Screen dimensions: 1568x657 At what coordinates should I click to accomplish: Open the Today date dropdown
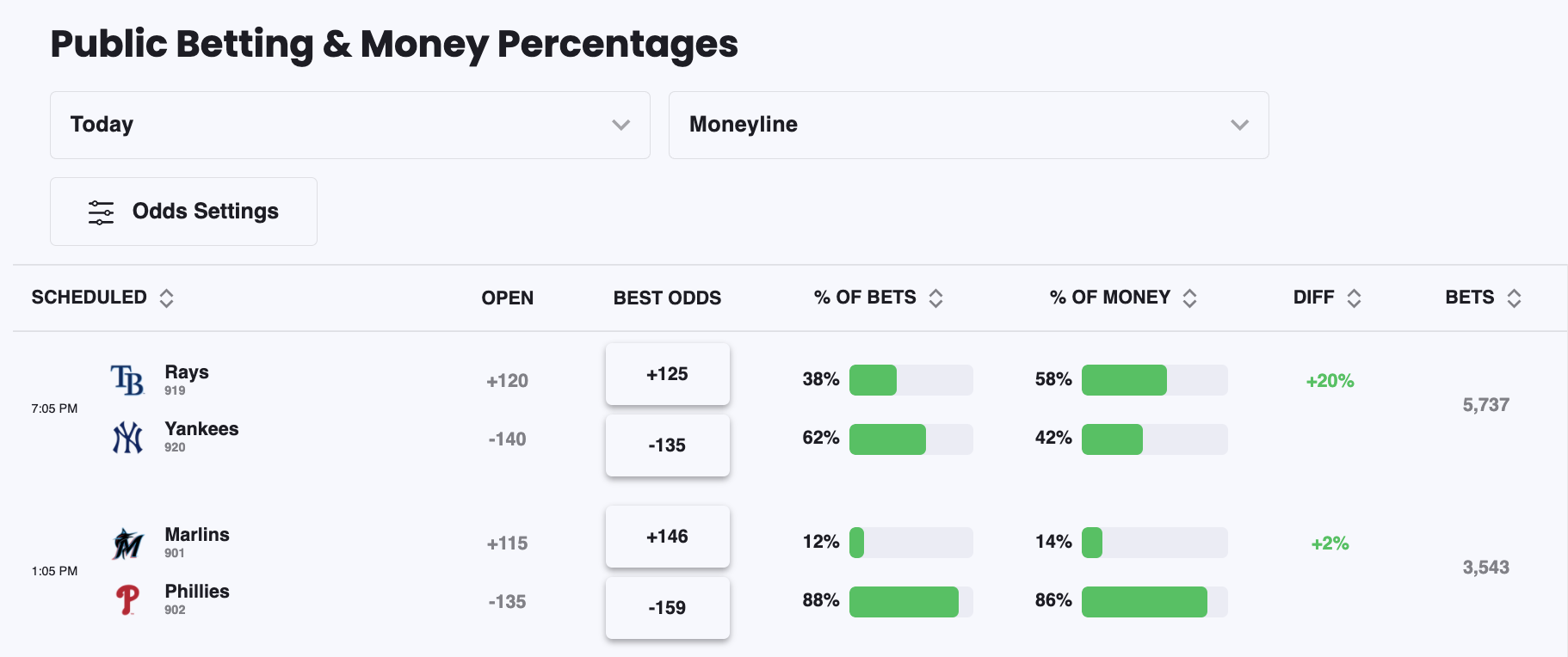(349, 126)
